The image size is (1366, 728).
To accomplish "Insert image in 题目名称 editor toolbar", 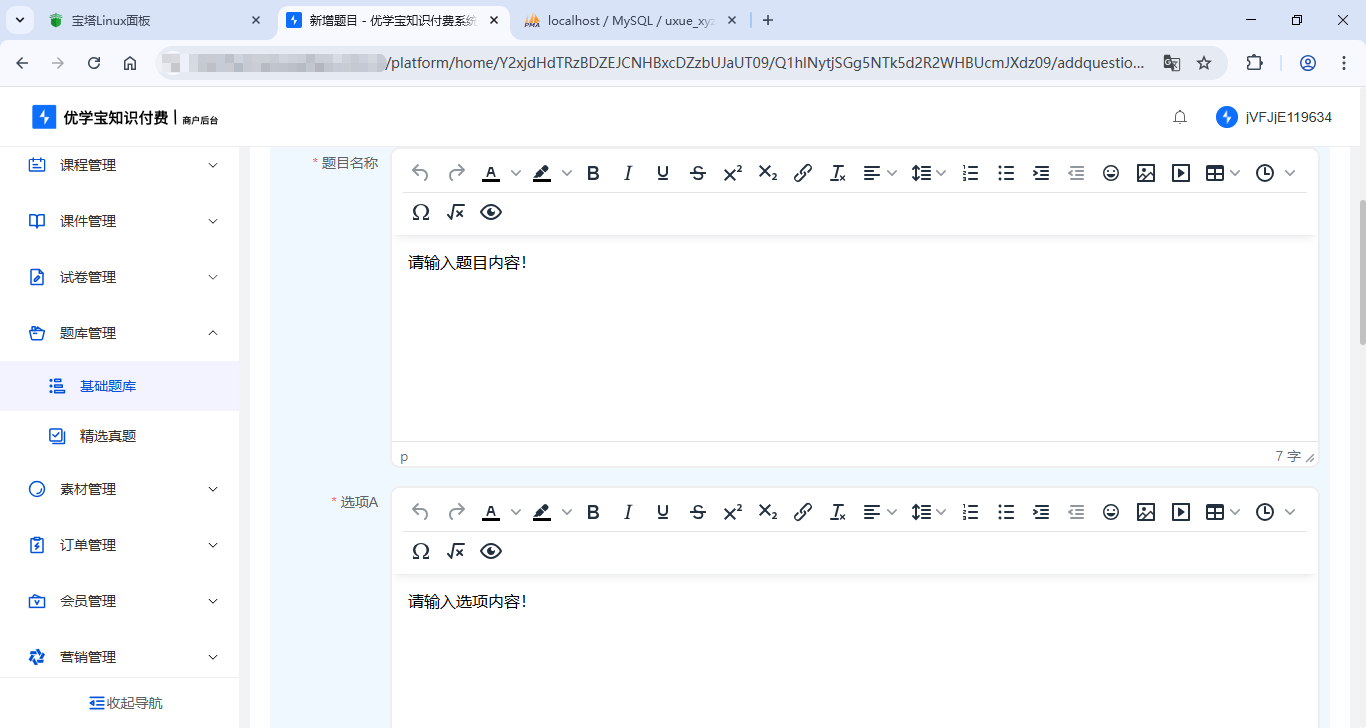I will pos(1146,173).
